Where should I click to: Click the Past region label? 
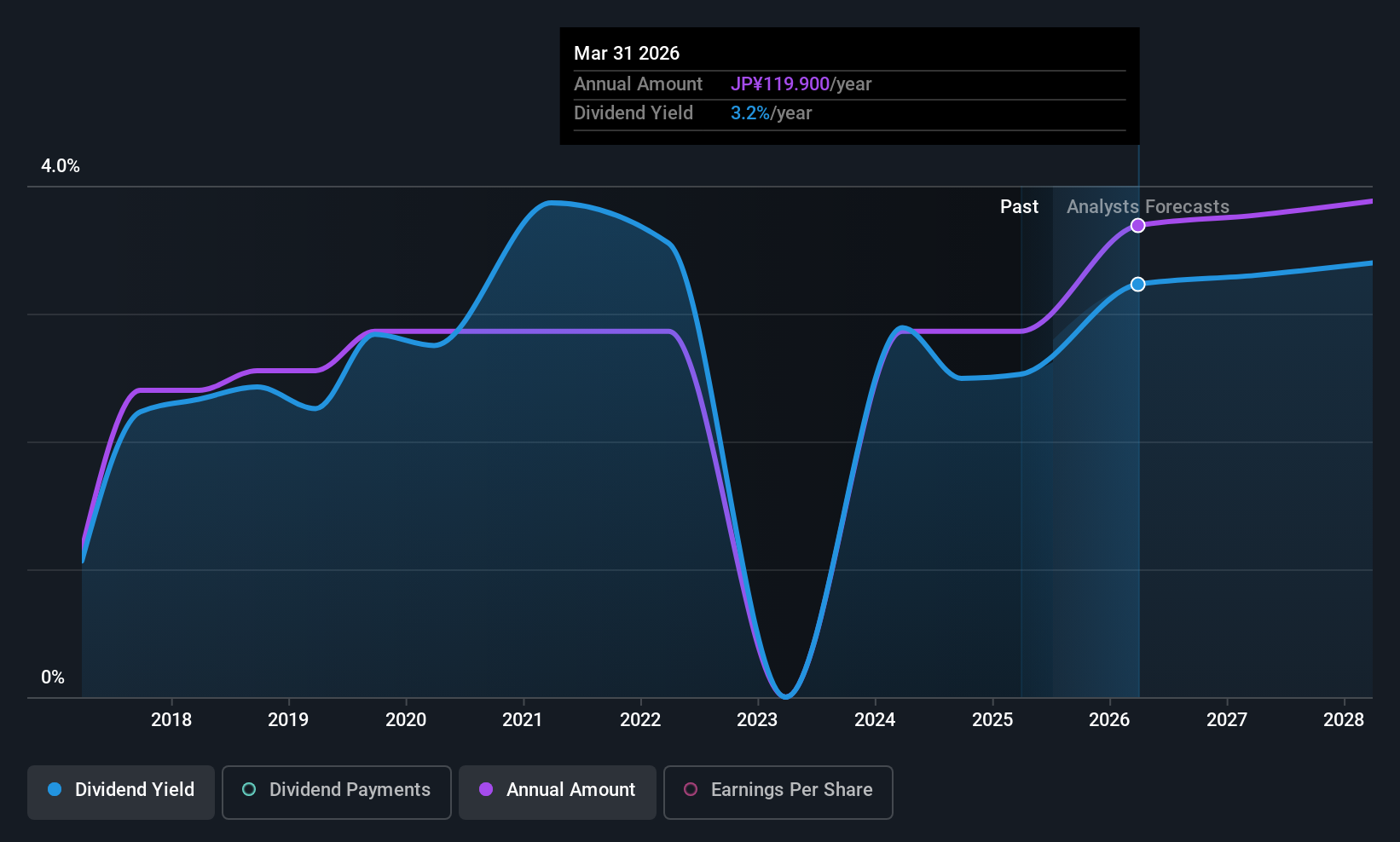pyautogui.click(x=1019, y=207)
